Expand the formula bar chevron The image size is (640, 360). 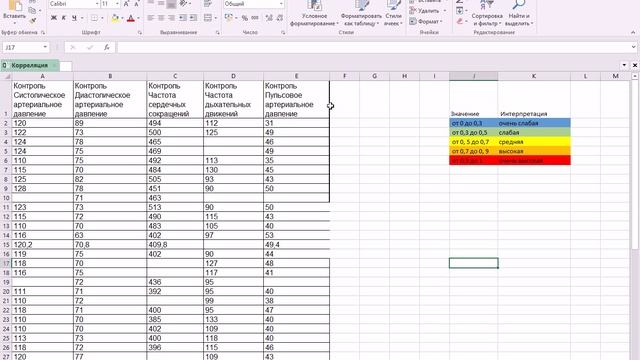point(633,47)
